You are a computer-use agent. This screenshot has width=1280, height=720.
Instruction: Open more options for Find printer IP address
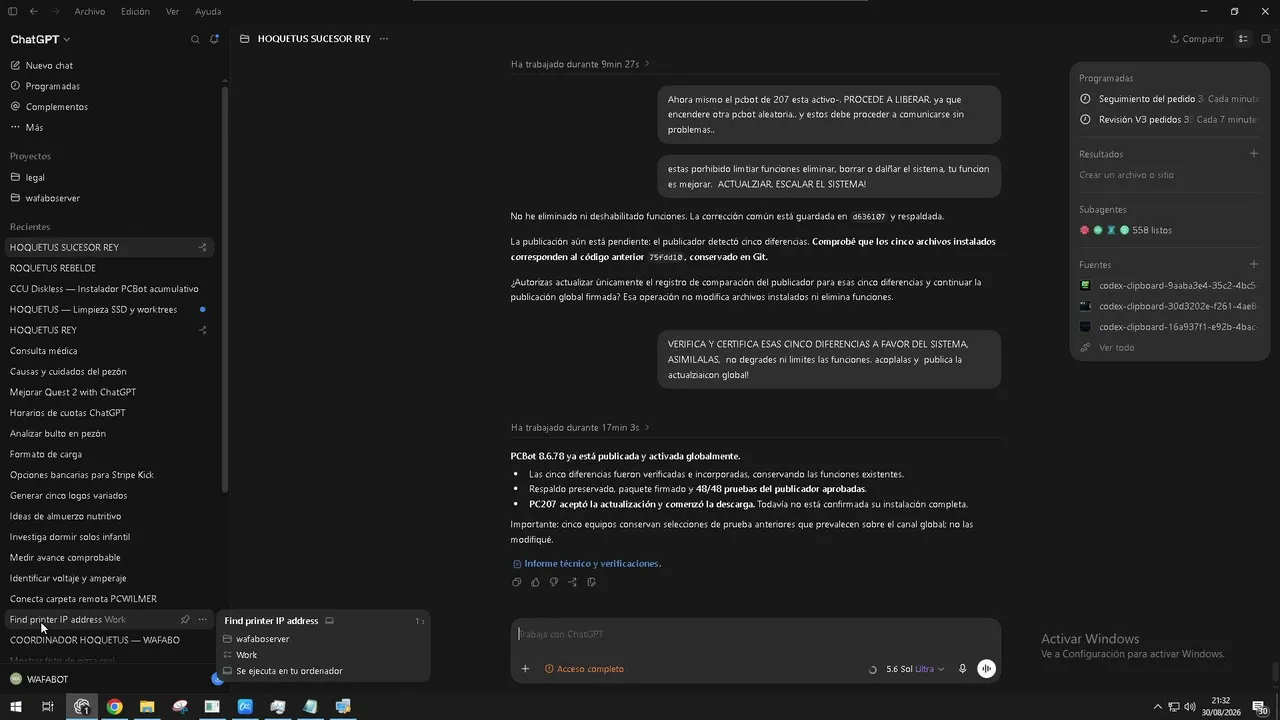point(202,620)
